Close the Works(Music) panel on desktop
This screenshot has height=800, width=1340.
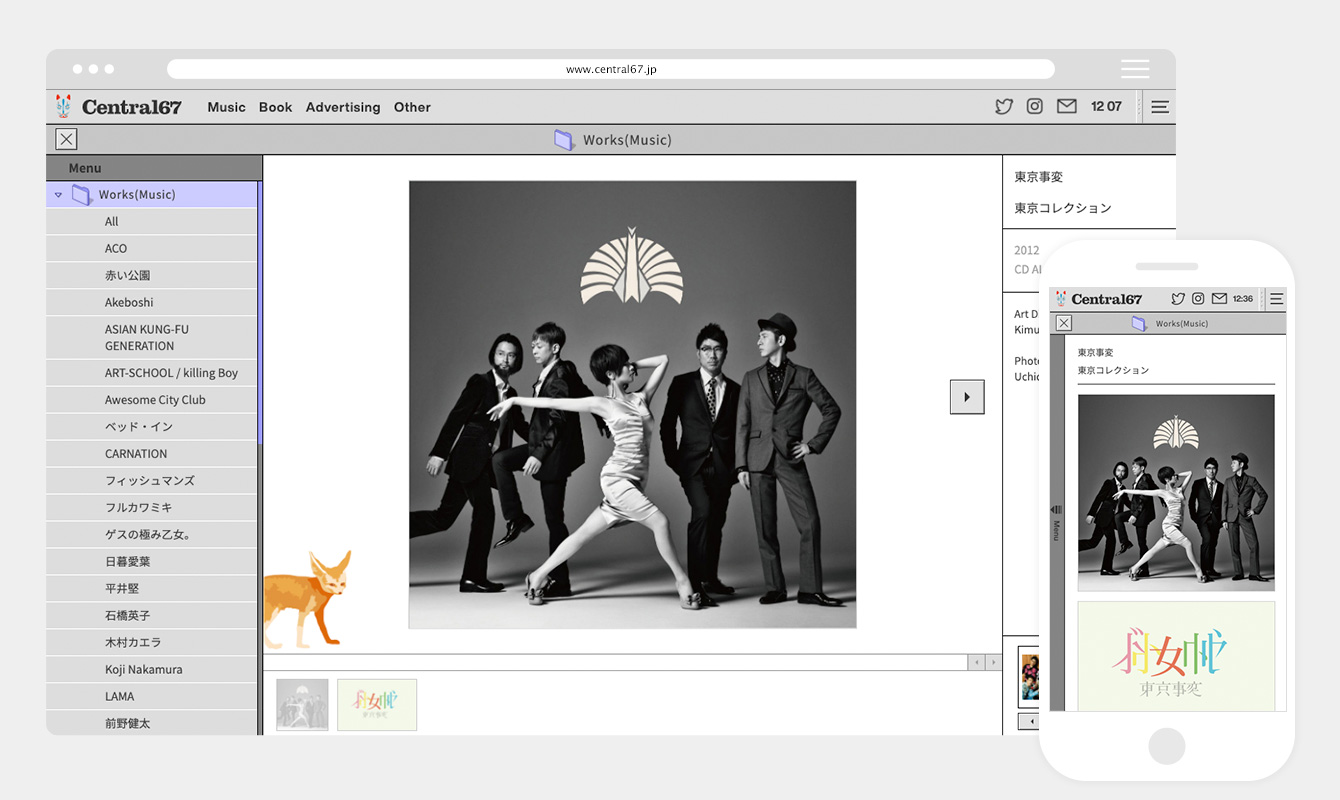pyautogui.click(x=66, y=139)
